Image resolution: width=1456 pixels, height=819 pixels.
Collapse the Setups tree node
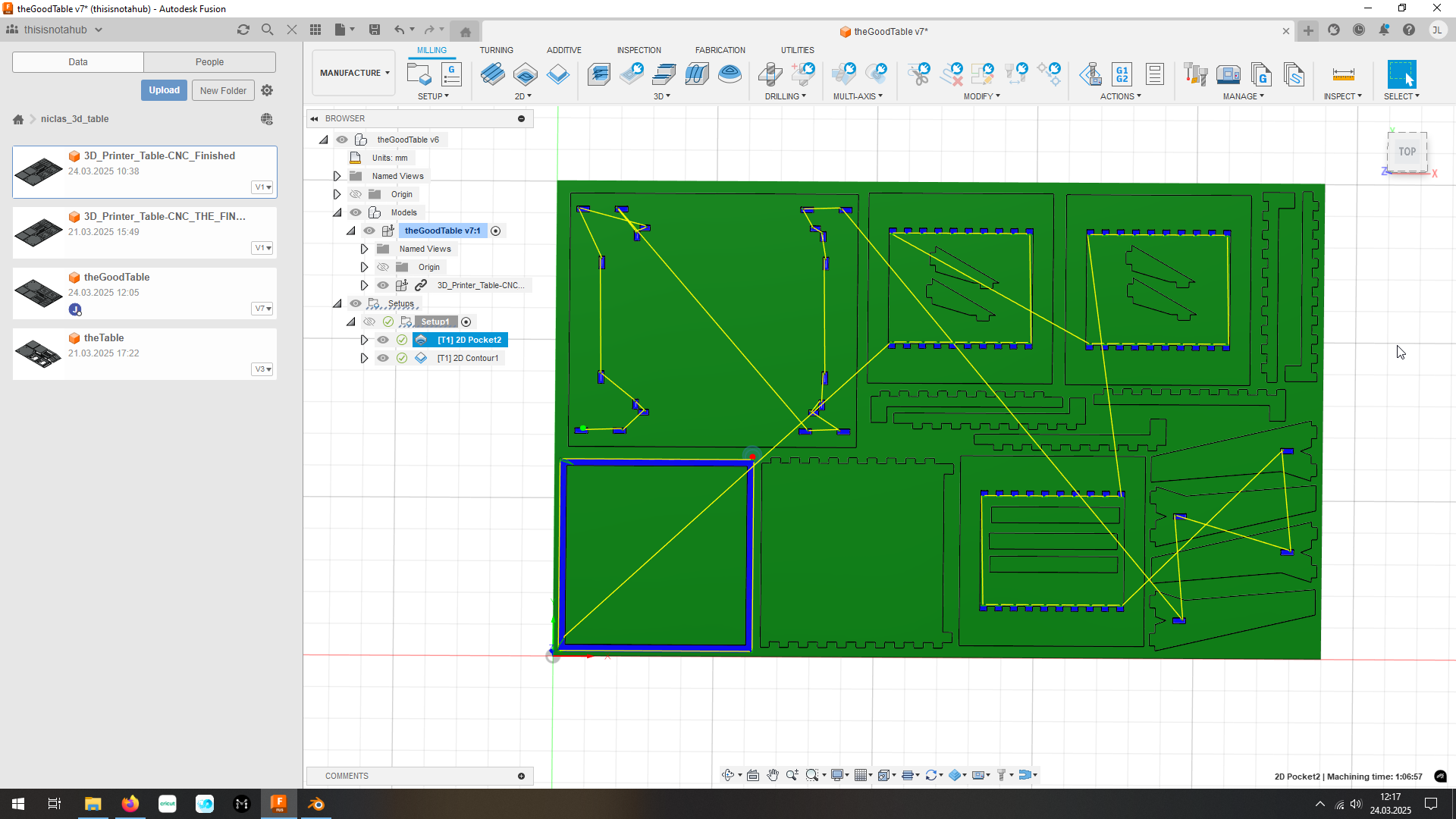tap(337, 303)
